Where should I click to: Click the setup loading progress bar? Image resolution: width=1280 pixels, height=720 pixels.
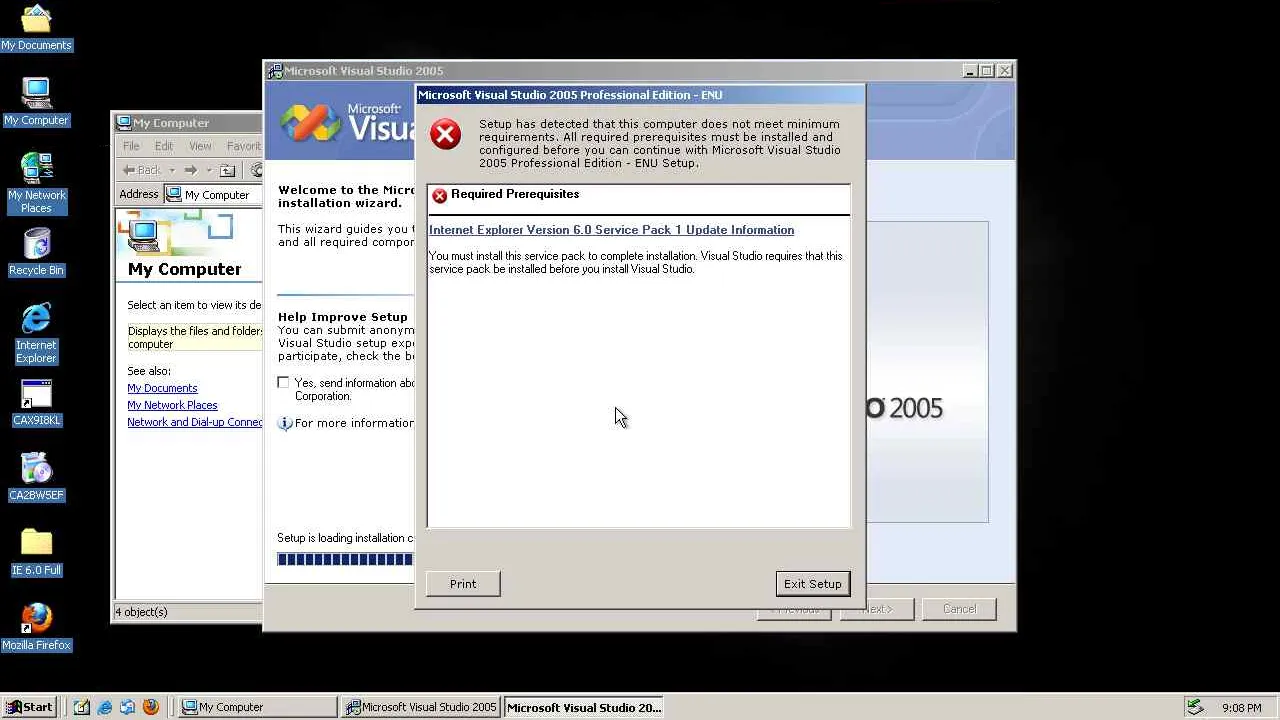(346, 560)
